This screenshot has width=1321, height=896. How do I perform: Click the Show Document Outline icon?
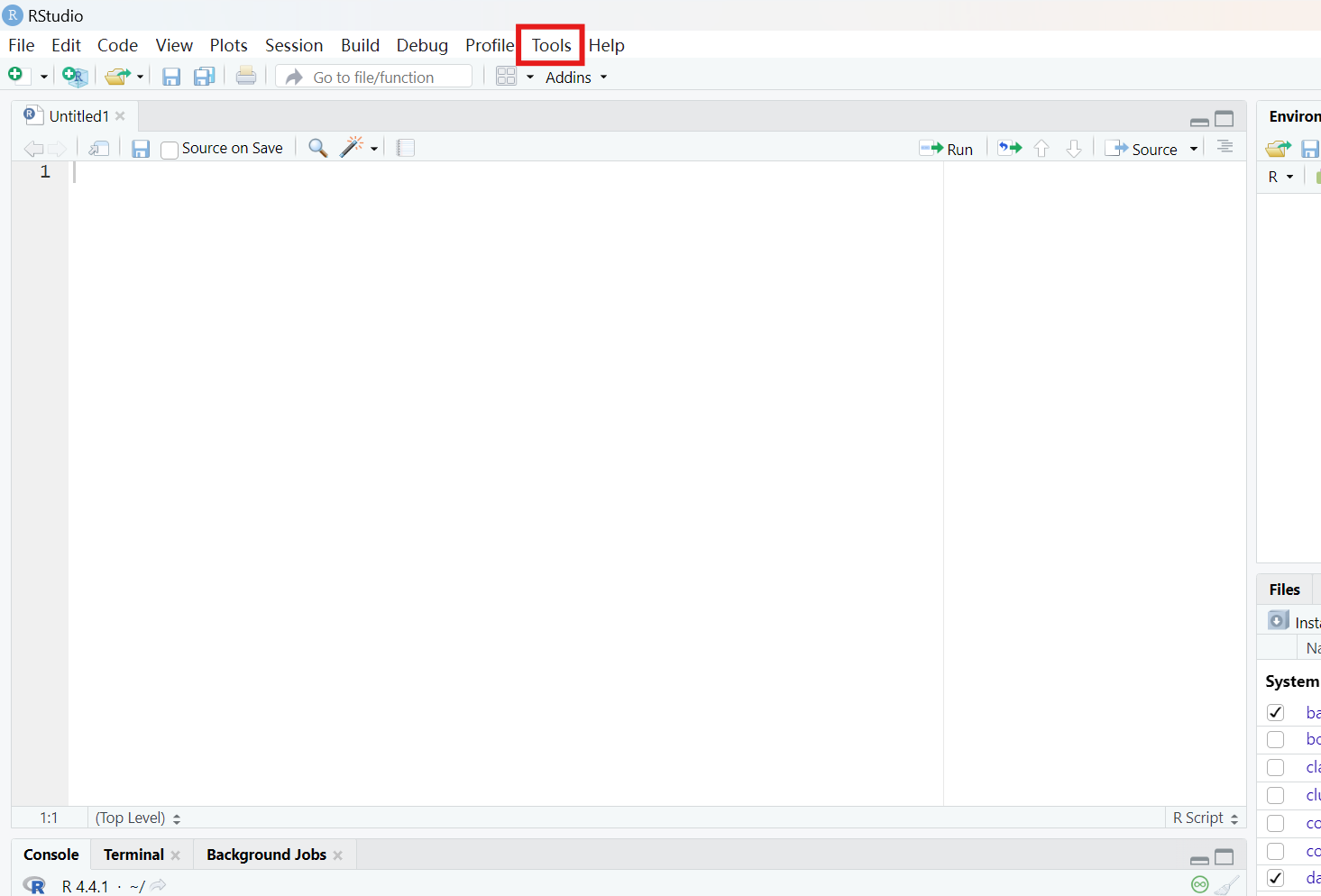1225,146
